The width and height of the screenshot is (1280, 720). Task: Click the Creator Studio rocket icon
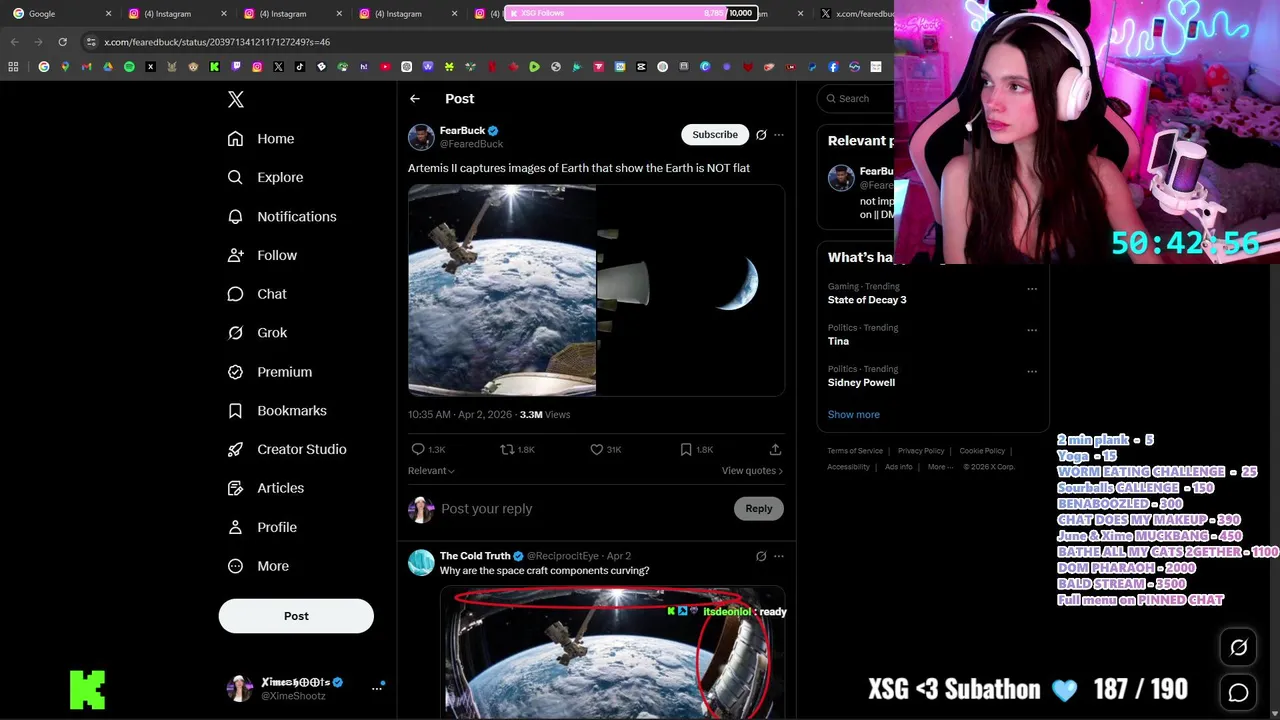pyautogui.click(x=235, y=449)
